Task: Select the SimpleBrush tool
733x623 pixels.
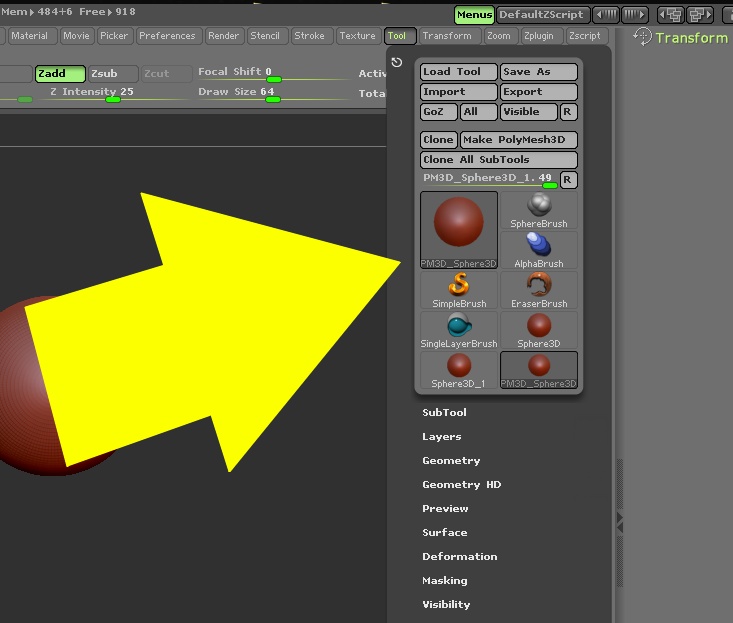Action: click(459, 291)
